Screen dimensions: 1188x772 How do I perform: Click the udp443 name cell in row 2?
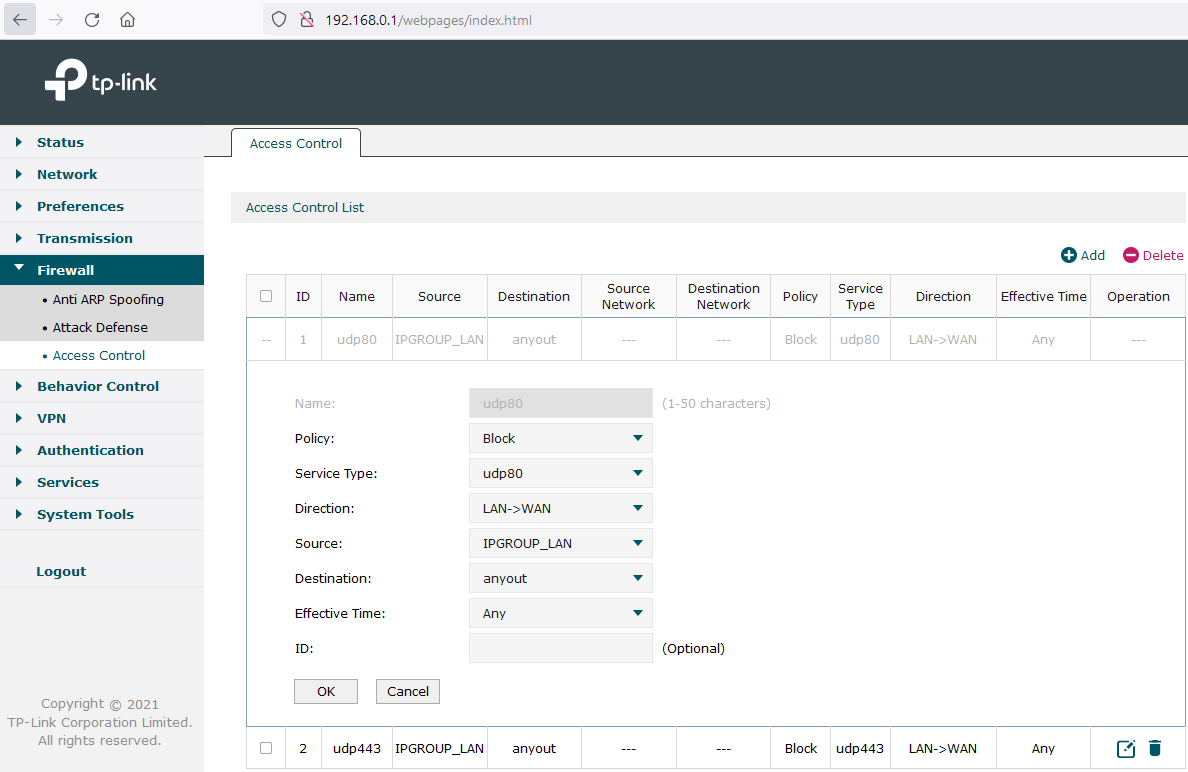[357, 749]
